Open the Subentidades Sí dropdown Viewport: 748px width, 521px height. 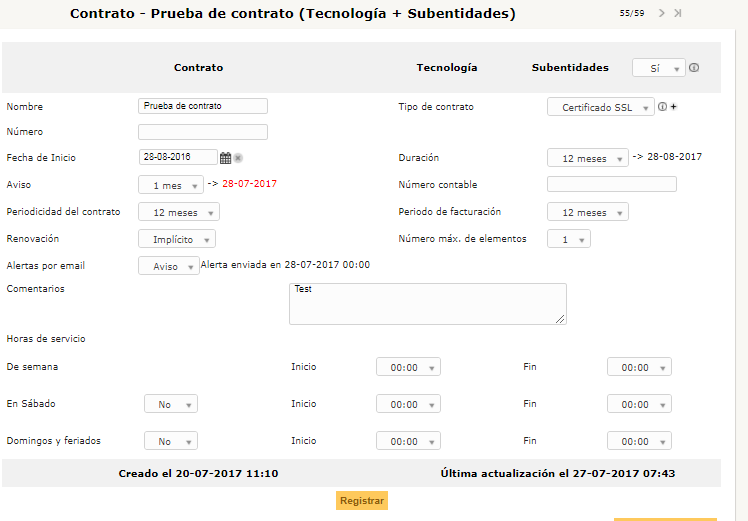[659, 68]
